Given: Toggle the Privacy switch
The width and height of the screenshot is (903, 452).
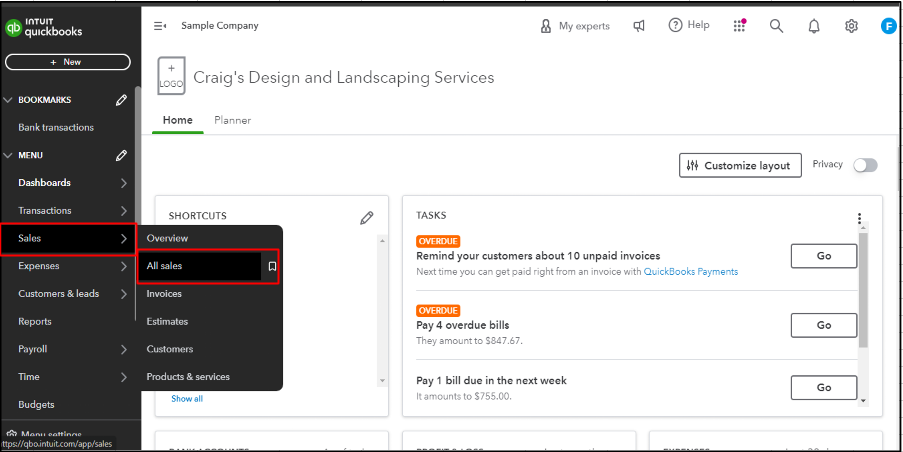Looking at the screenshot, I should click(865, 165).
